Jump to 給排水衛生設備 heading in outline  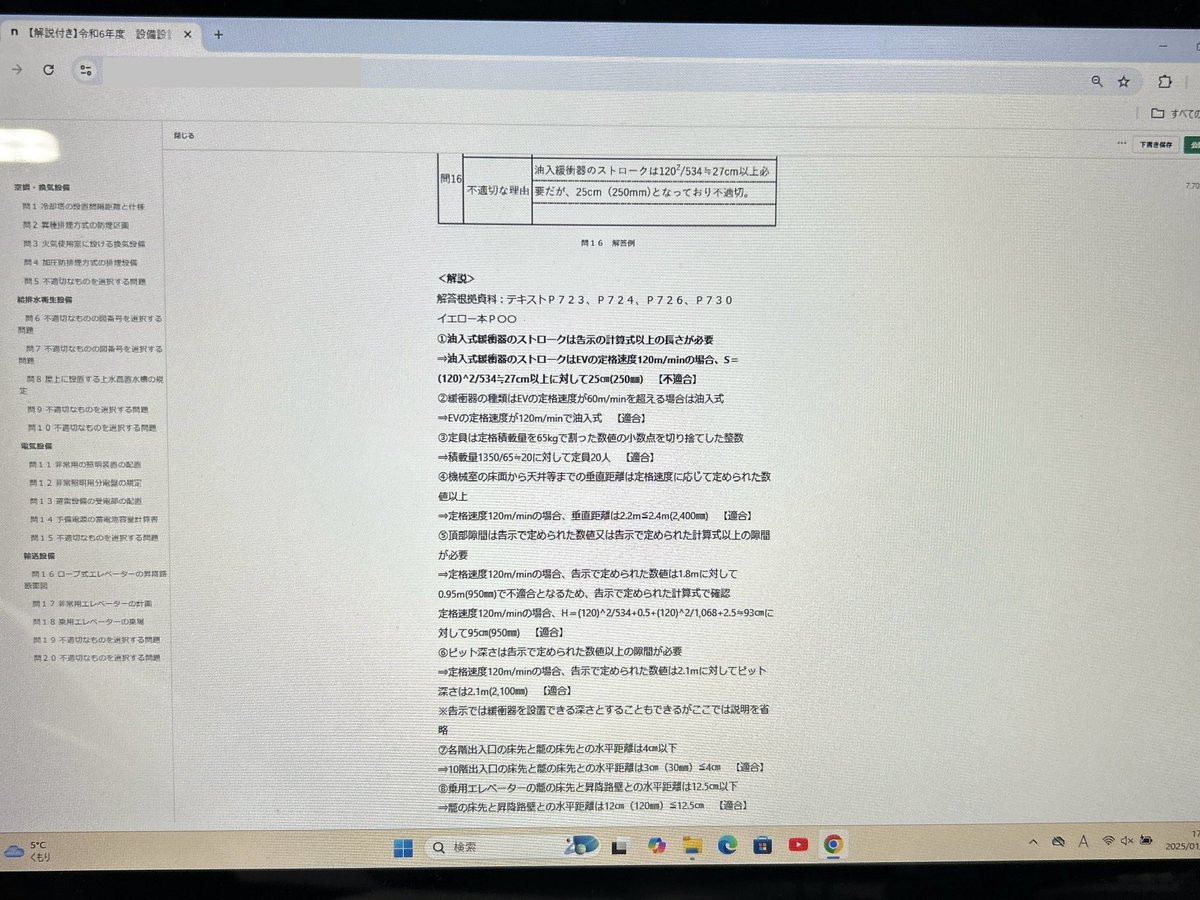tap(44, 299)
